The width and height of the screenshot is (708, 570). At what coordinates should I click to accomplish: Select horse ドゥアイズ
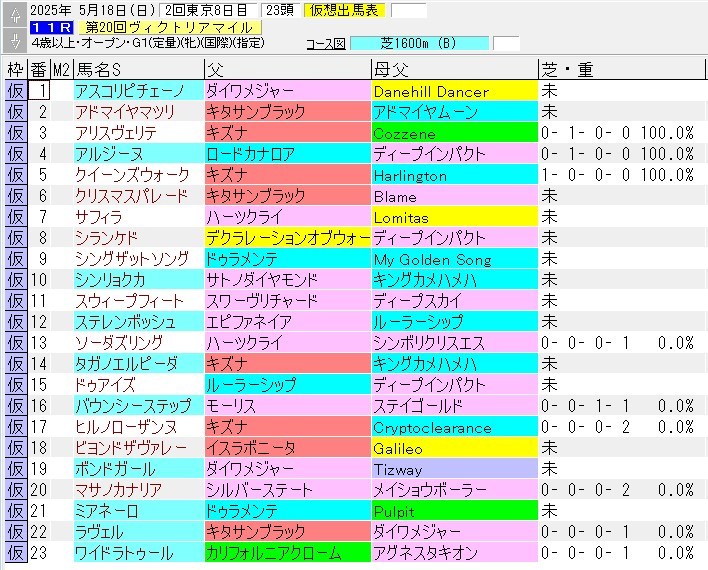139,385
